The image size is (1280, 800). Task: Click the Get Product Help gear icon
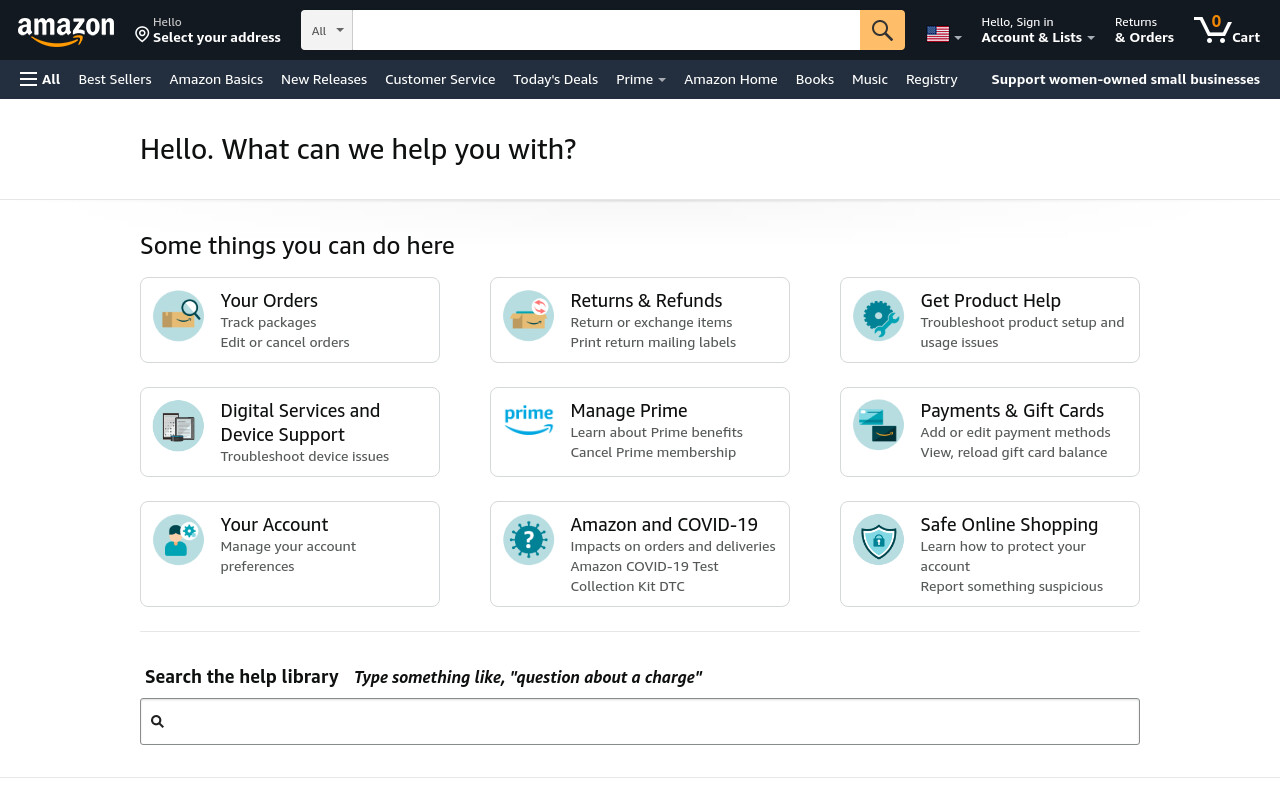pyautogui.click(x=878, y=316)
